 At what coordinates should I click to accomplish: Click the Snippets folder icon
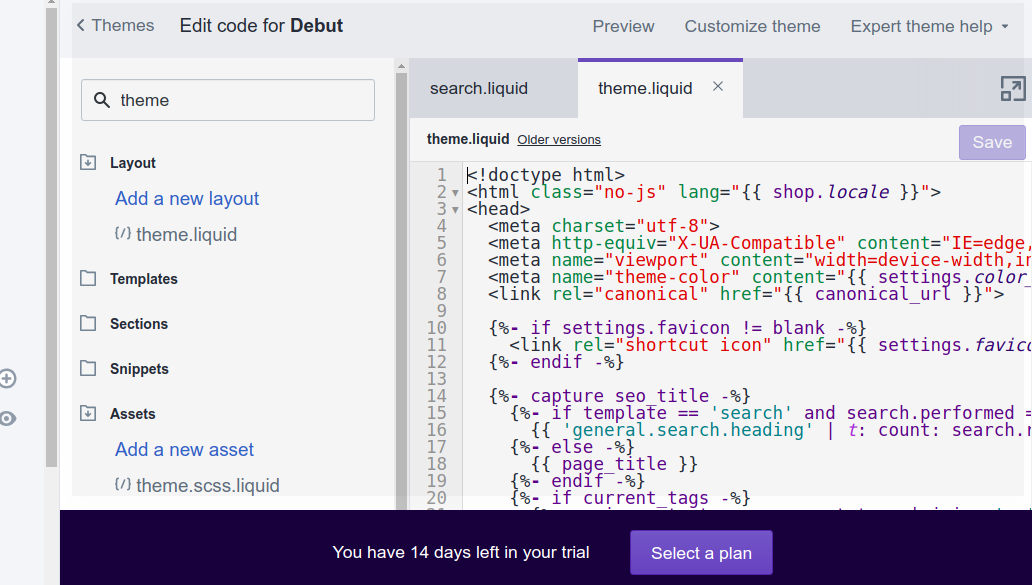tap(89, 368)
